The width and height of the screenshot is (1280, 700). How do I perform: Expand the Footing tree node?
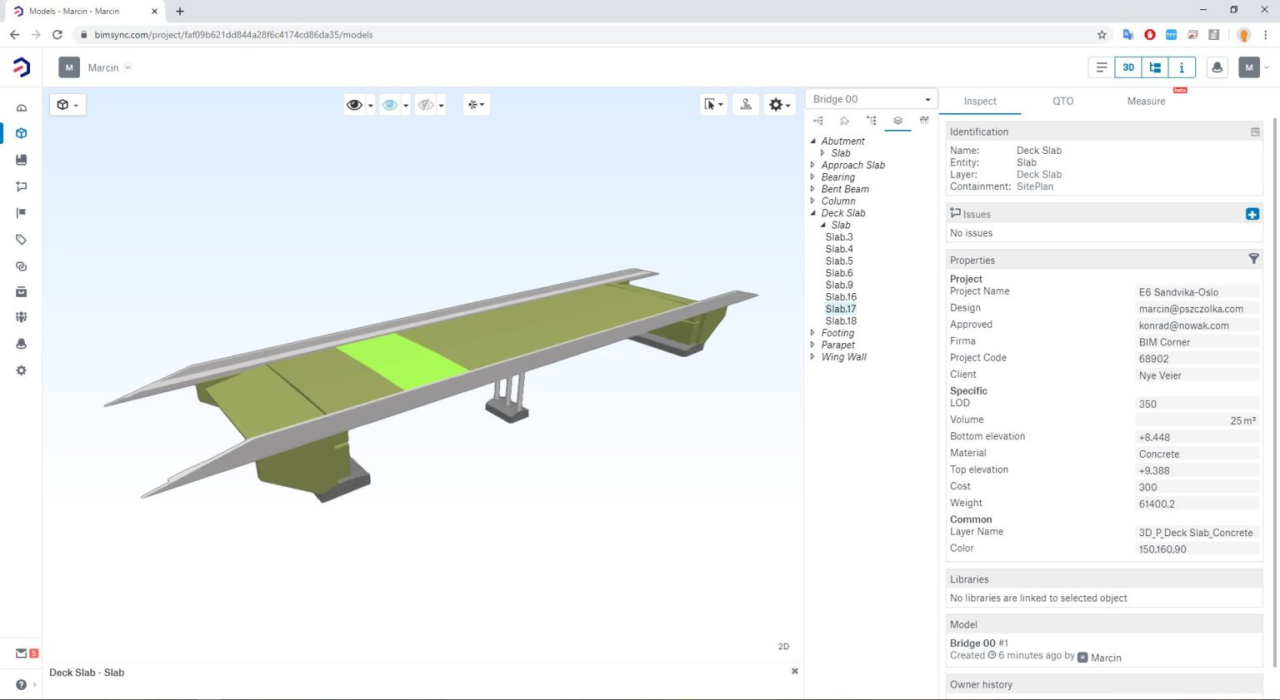813,333
